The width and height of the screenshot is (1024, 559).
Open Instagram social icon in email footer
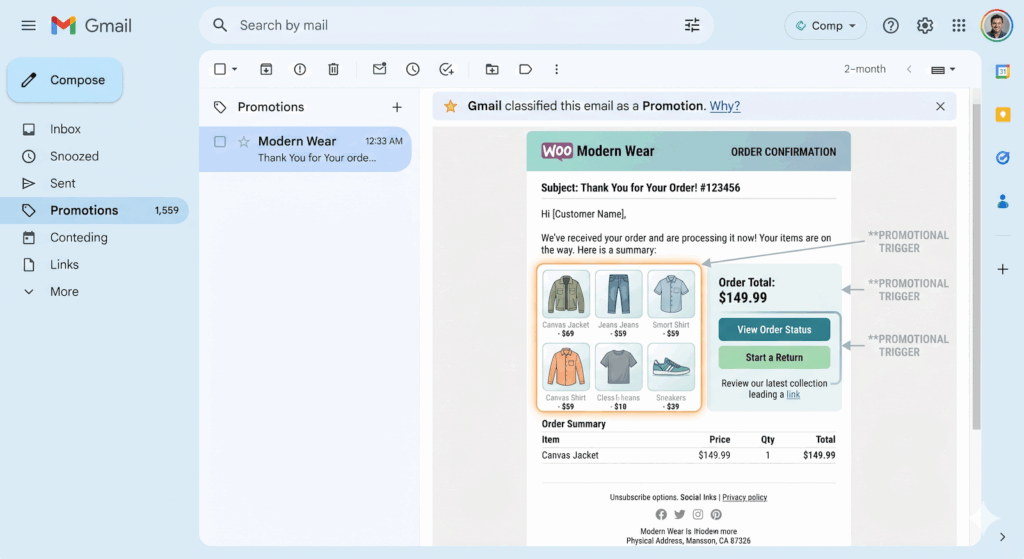coord(697,515)
